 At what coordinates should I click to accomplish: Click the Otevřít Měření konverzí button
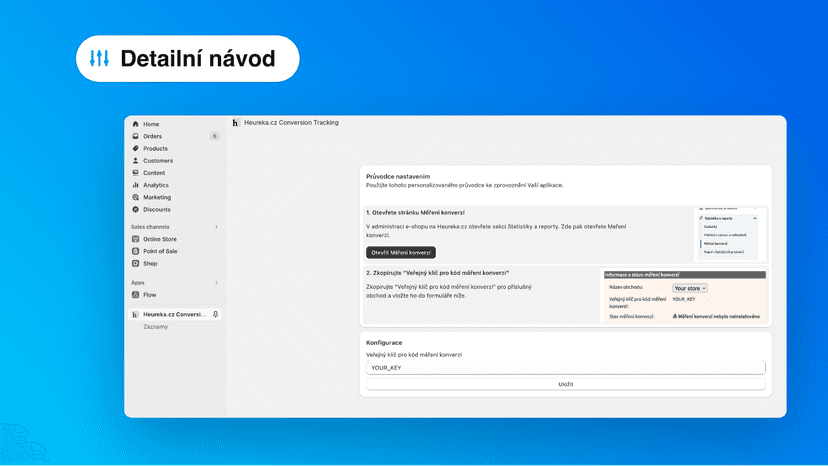(x=401, y=253)
